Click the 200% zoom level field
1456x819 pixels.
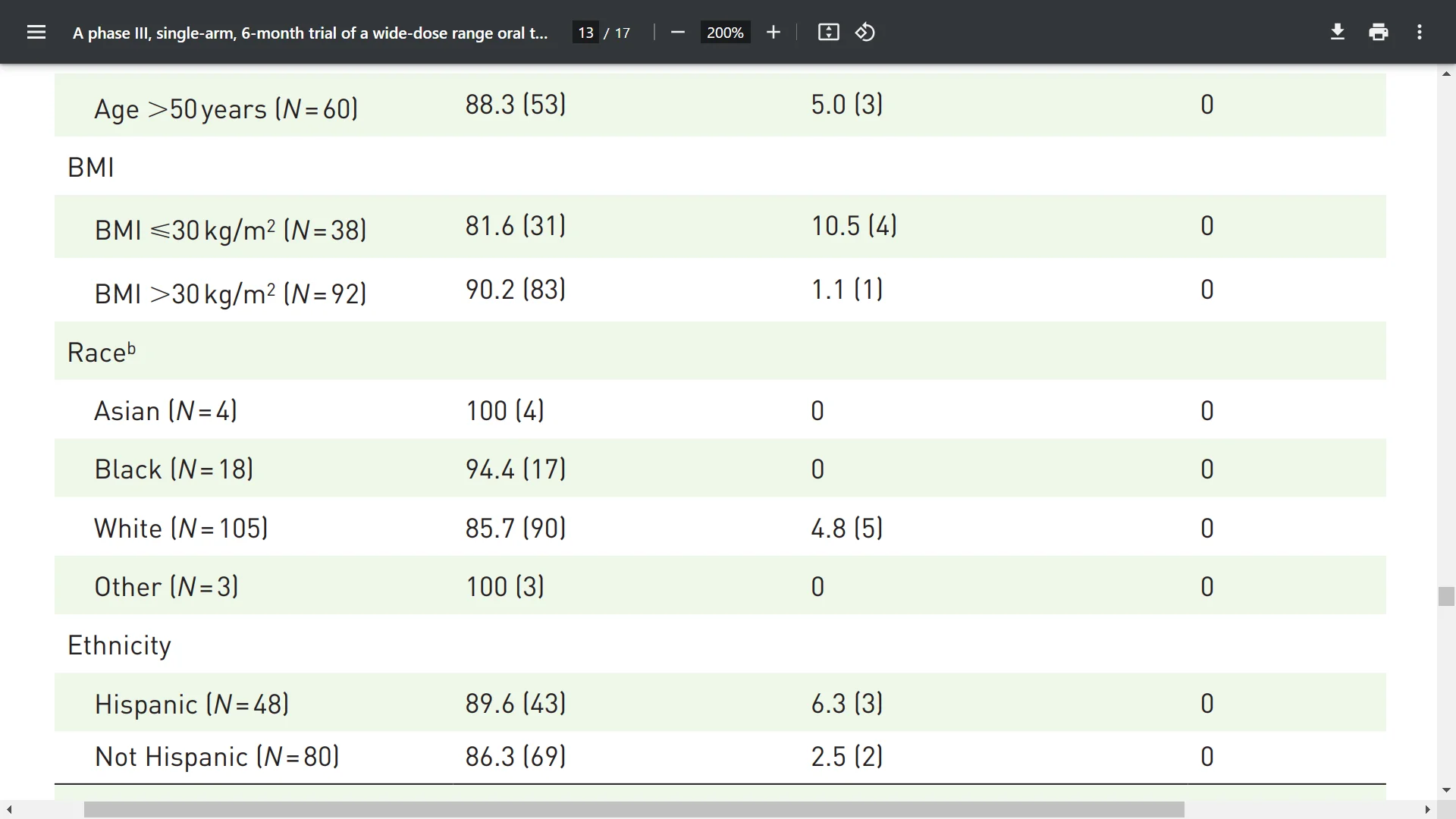tap(725, 33)
